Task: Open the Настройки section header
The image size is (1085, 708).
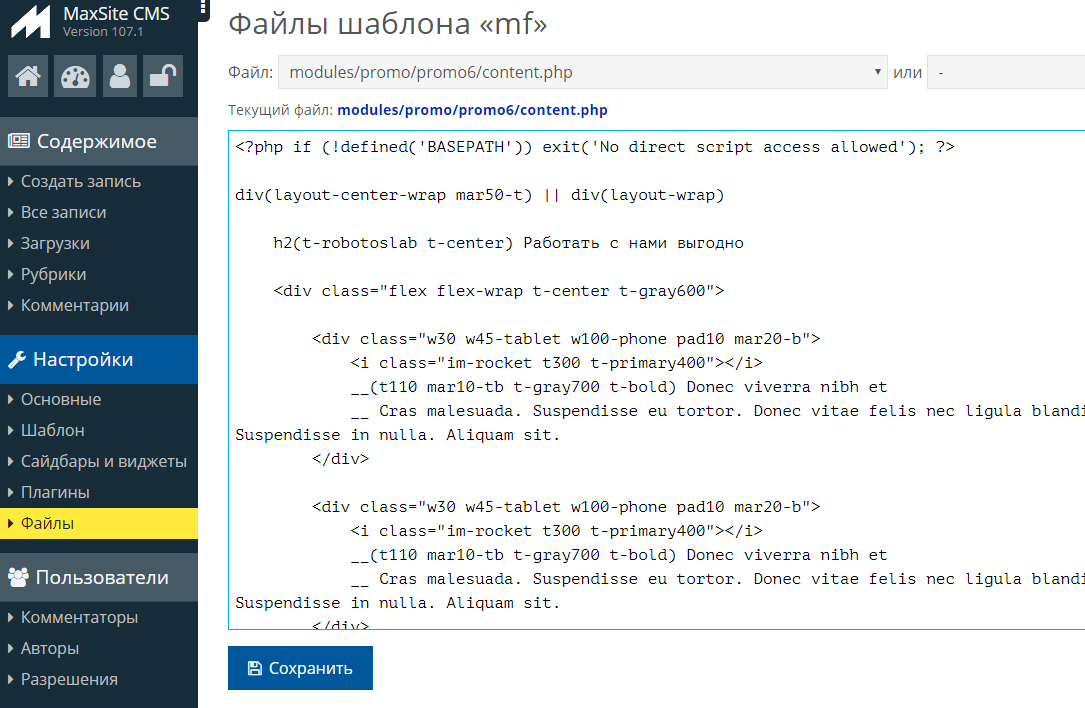Action: point(83,359)
